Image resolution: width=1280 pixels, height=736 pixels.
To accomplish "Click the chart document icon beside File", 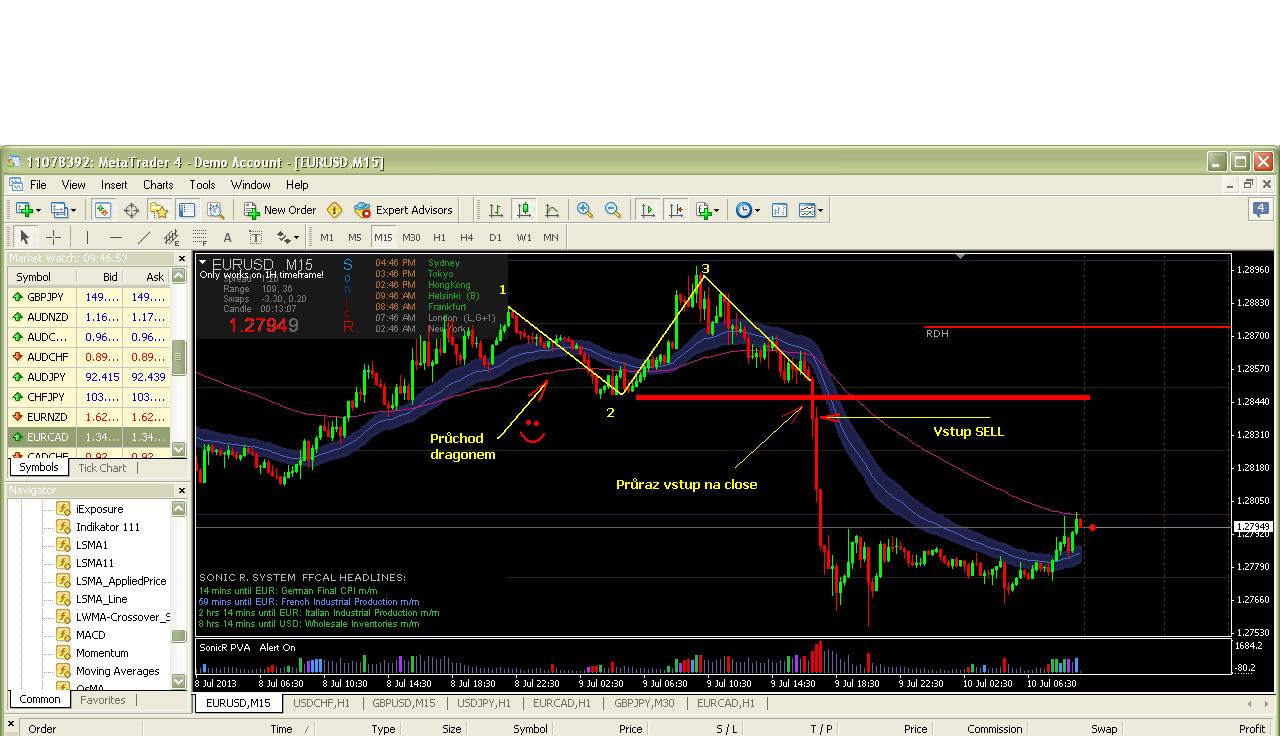I will coord(15,184).
